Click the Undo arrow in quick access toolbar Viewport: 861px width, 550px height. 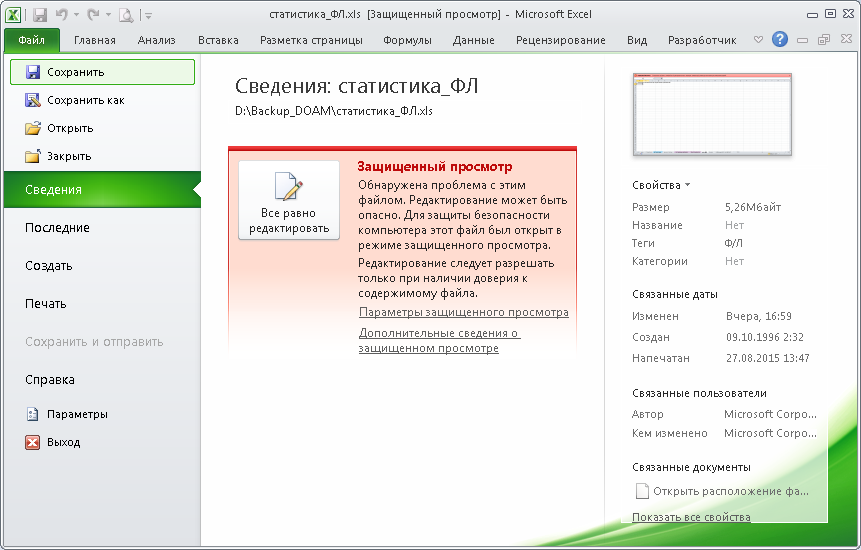62,15
